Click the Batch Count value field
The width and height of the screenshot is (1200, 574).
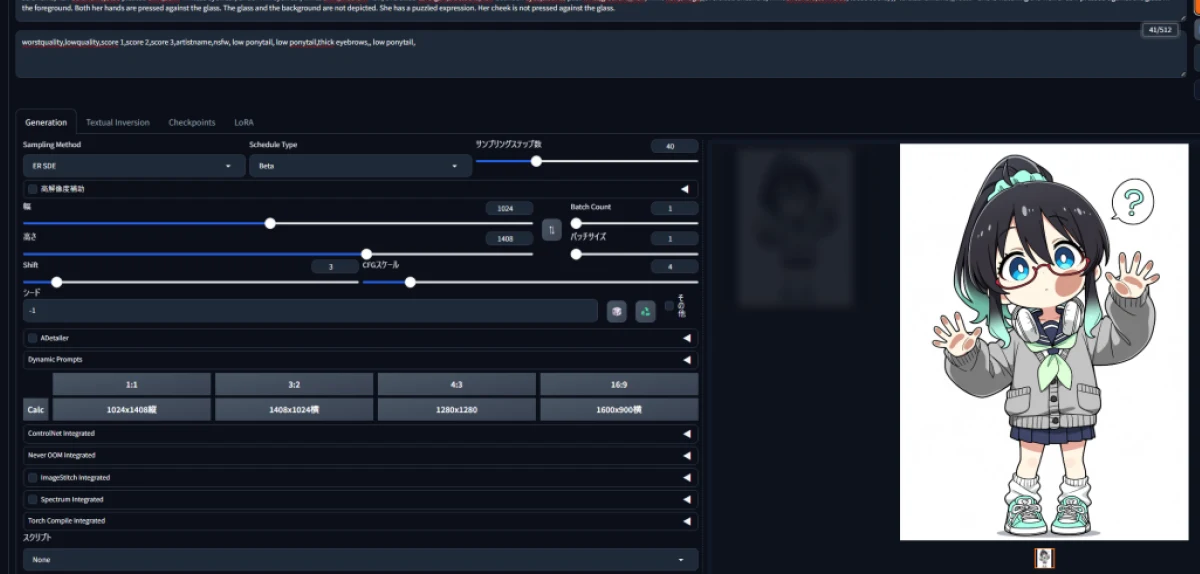click(x=674, y=208)
